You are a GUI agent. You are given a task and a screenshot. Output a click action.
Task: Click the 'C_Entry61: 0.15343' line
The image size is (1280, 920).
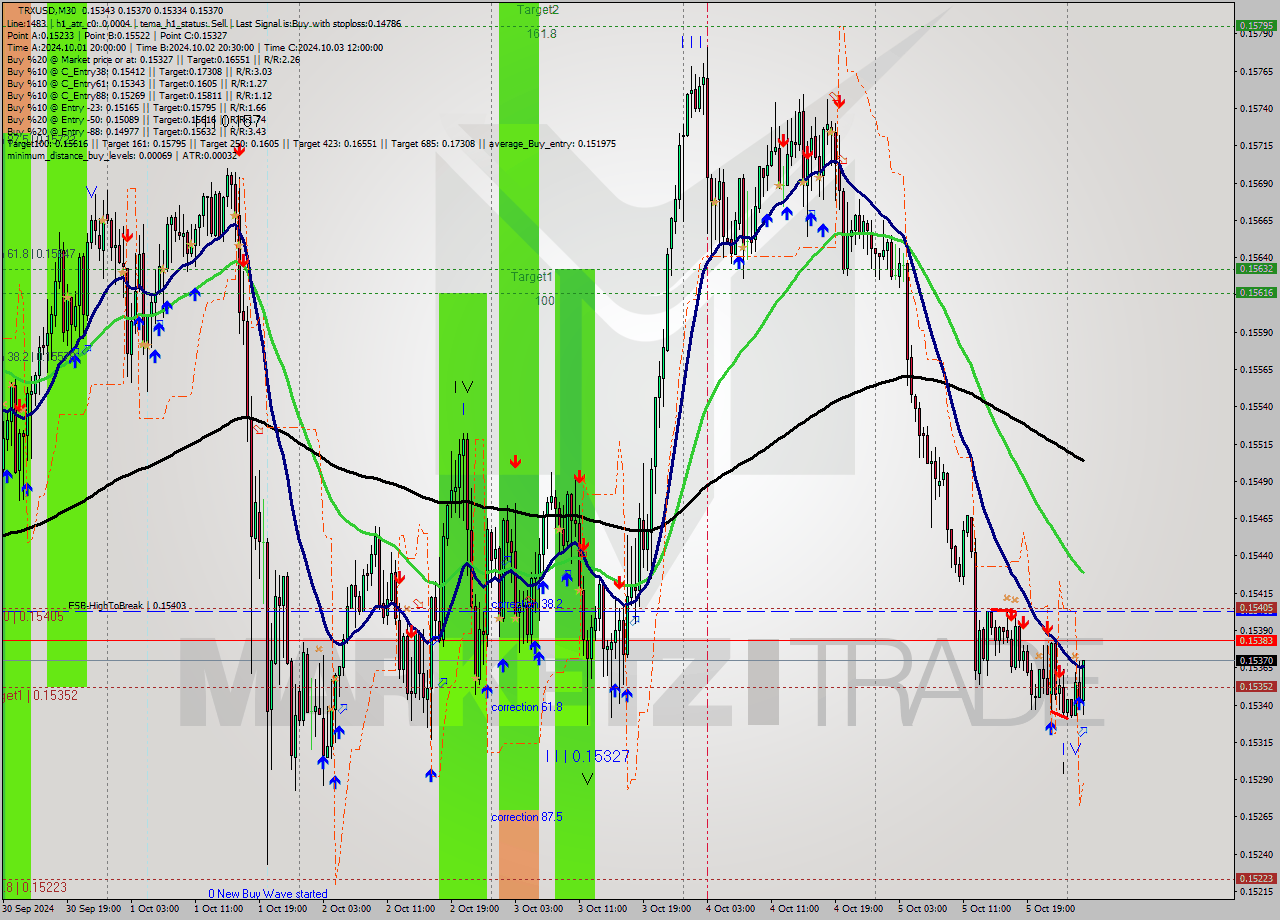[136, 84]
